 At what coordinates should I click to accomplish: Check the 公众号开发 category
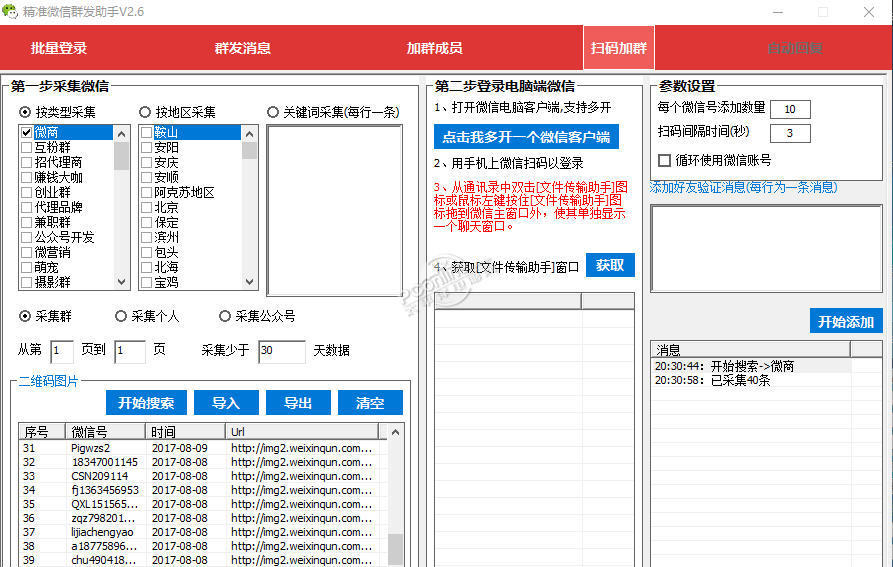[26, 237]
